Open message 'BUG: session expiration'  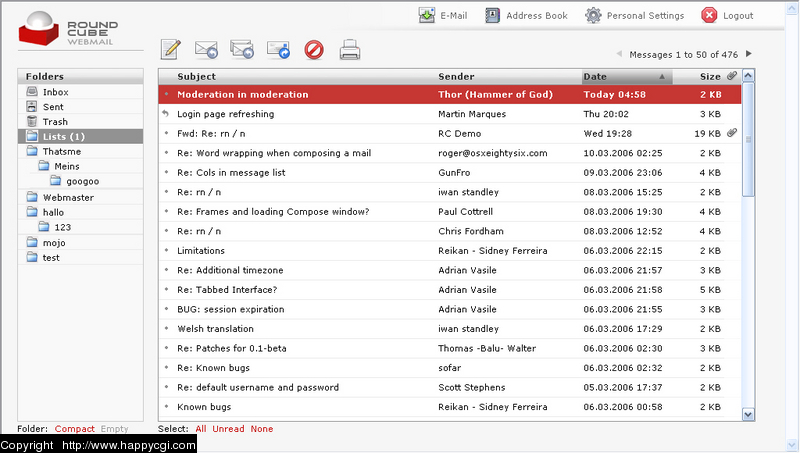(231, 309)
